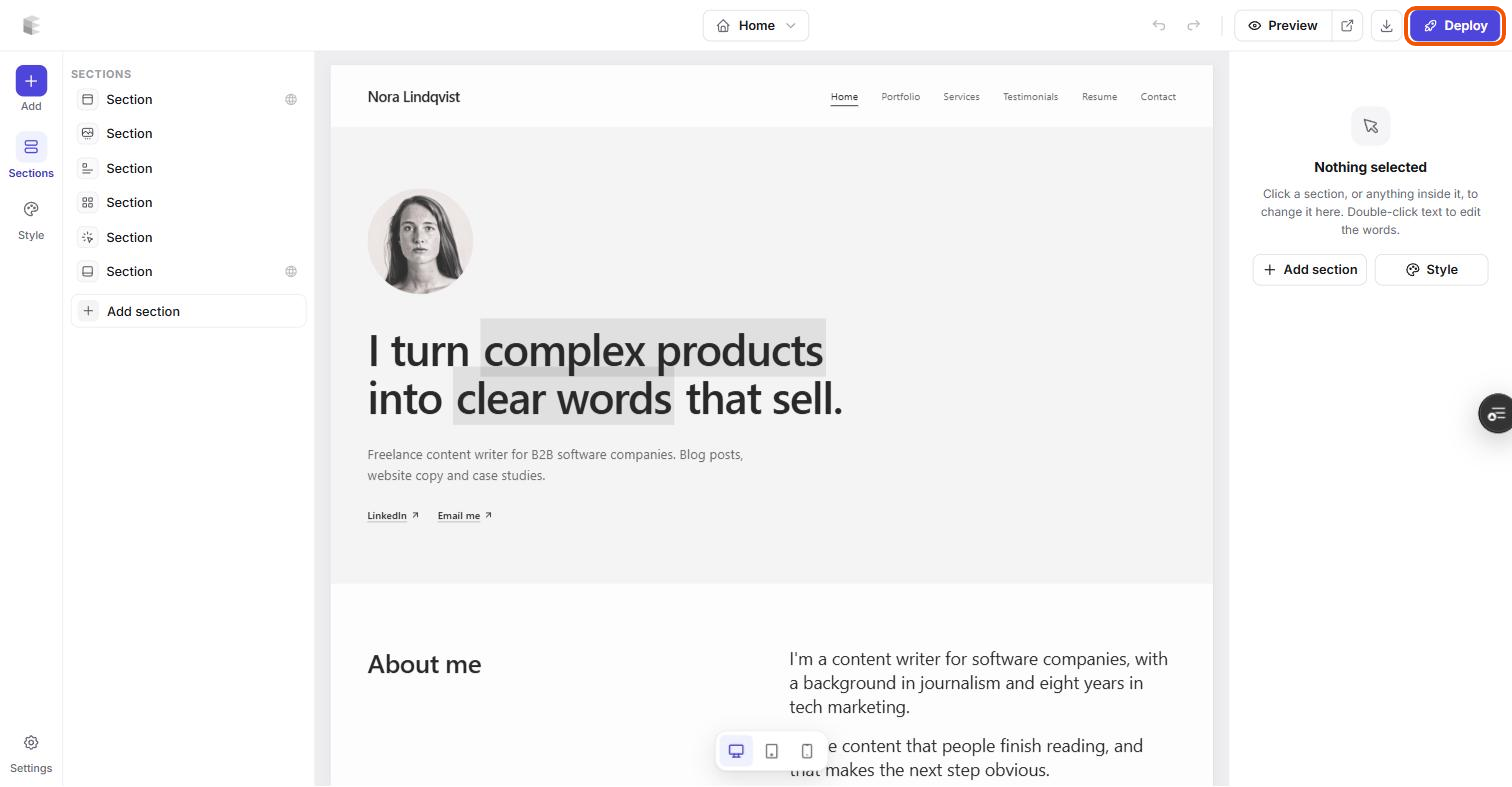The image size is (1512, 787).
Task: Click the LinkedIn link in the hero
Action: (x=393, y=516)
